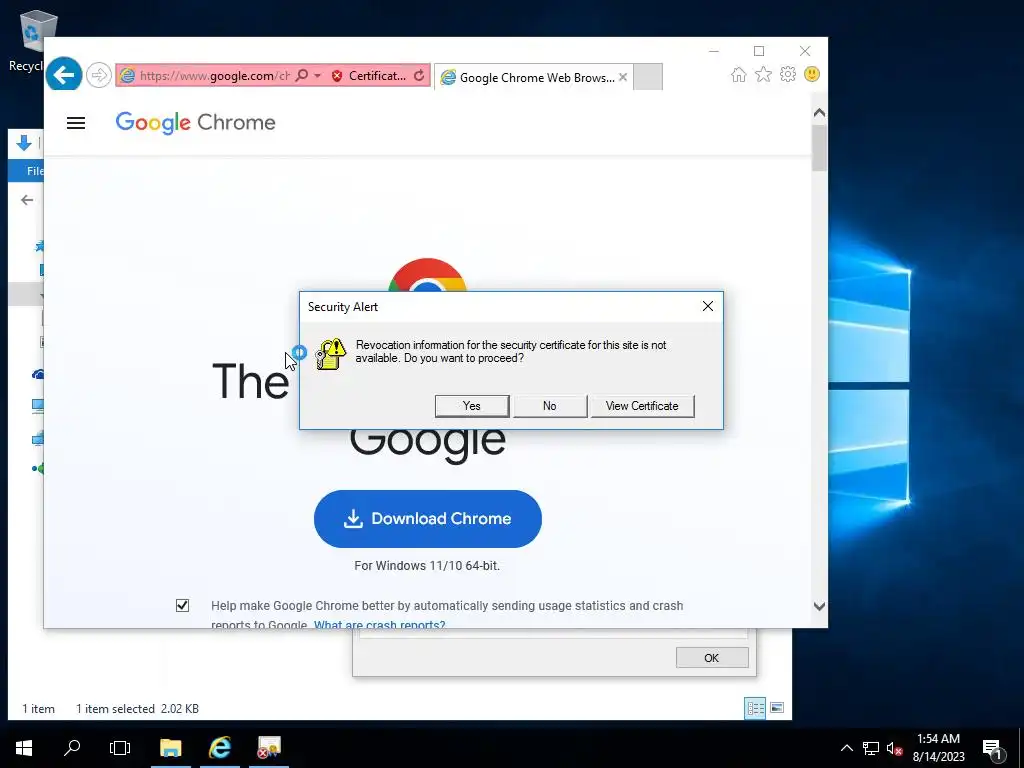The image size is (1024, 768).
Task: Click the vertical scrollbar thumb
Action: [819, 148]
